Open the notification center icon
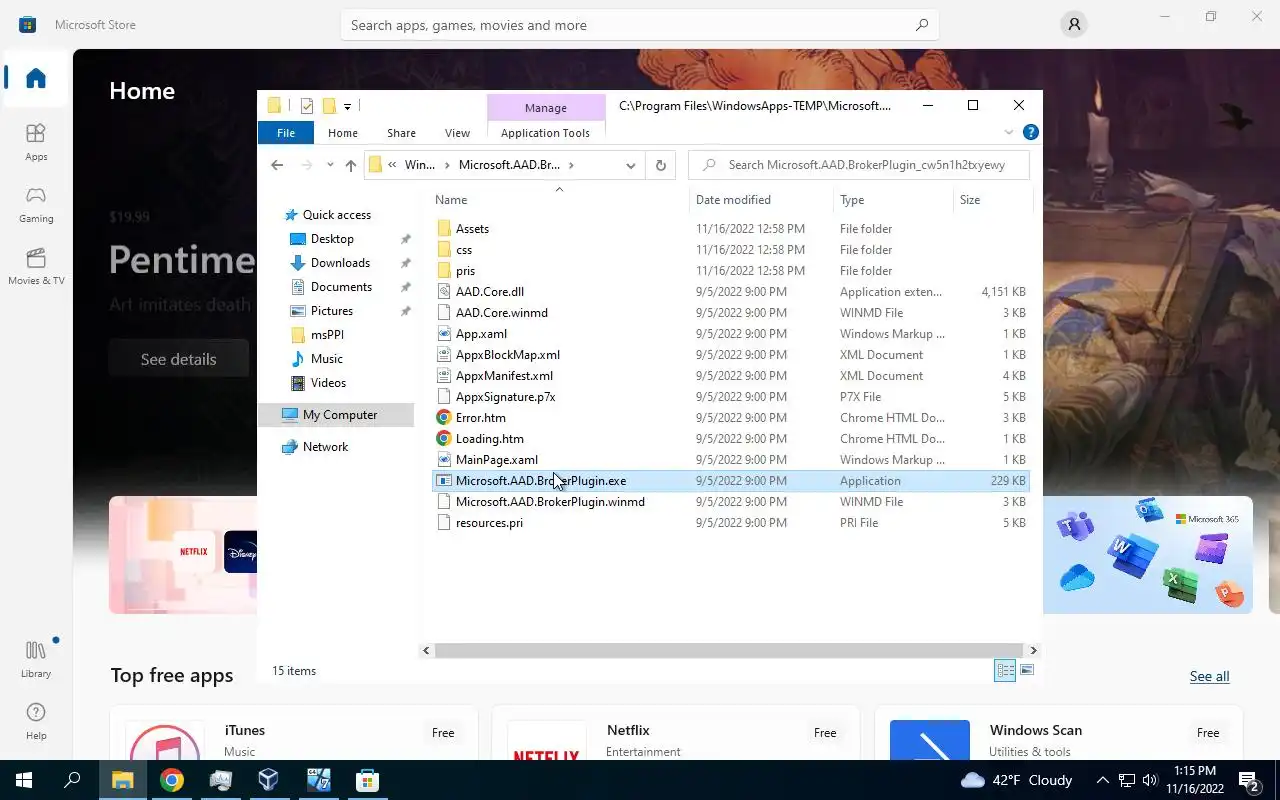The image size is (1280, 800). 1249,780
